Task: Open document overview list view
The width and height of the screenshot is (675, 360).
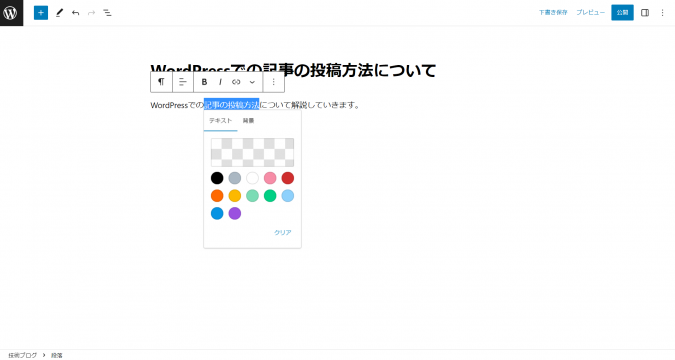Action: tap(107, 13)
